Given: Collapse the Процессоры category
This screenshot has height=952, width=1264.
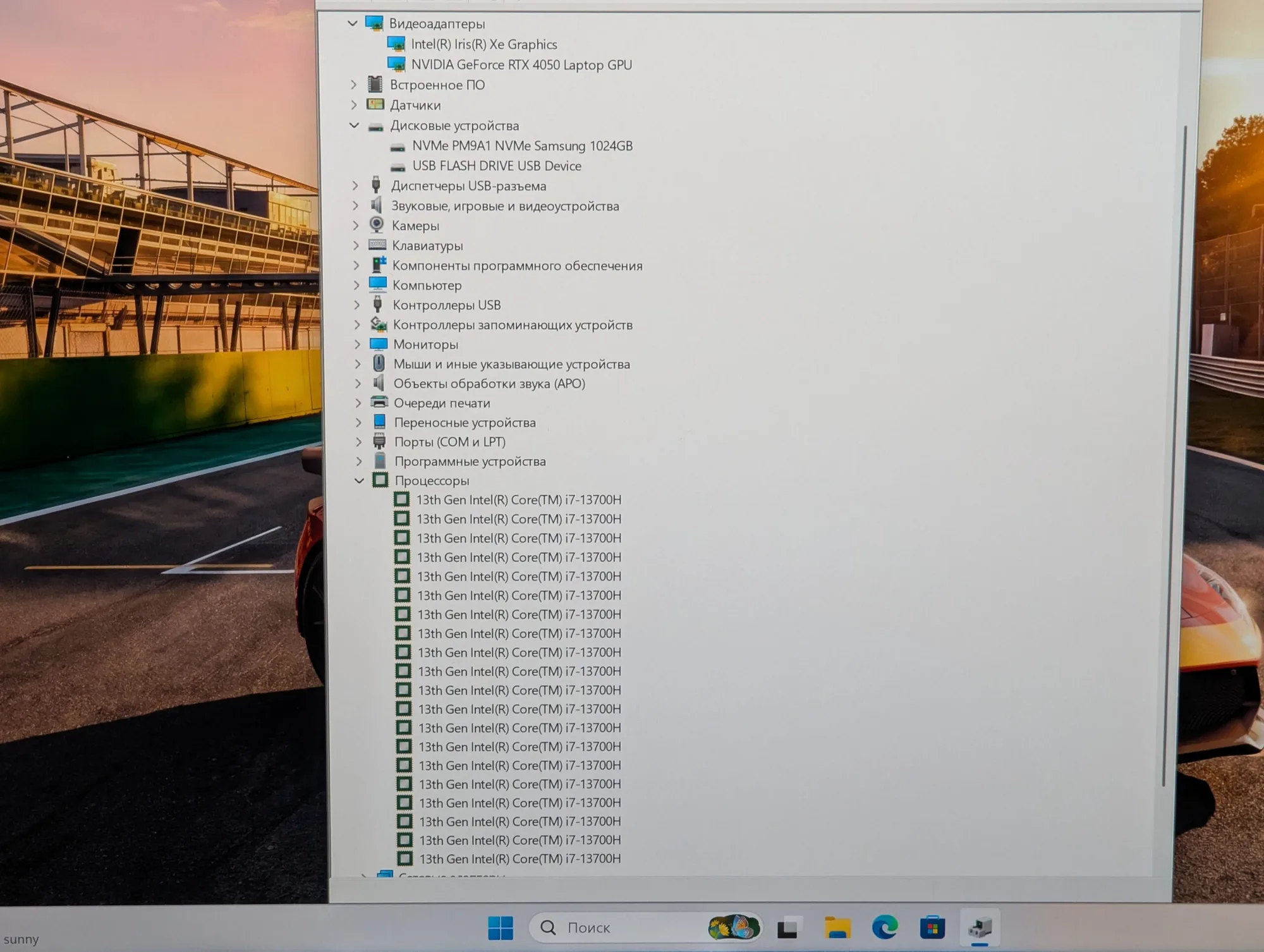Looking at the screenshot, I should tap(359, 480).
